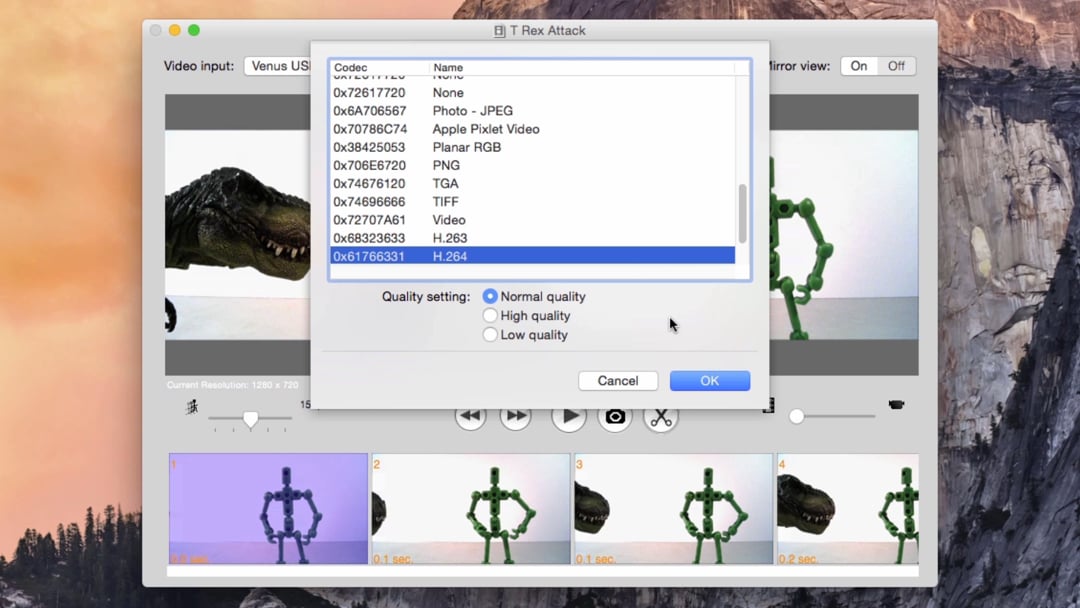1080x608 pixels.
Task: Cancel the codec dialog
Action: [618, 381]
